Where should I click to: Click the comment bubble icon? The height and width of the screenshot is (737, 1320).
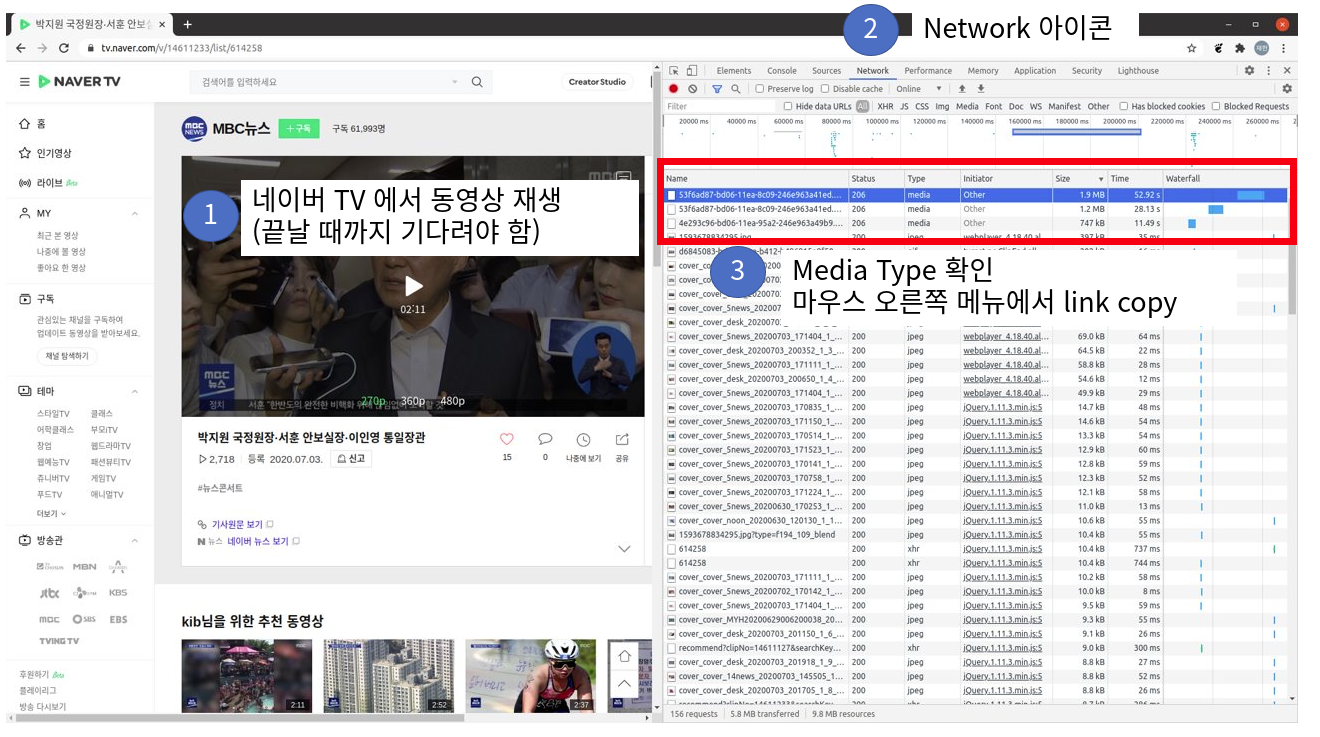[545, 439]
